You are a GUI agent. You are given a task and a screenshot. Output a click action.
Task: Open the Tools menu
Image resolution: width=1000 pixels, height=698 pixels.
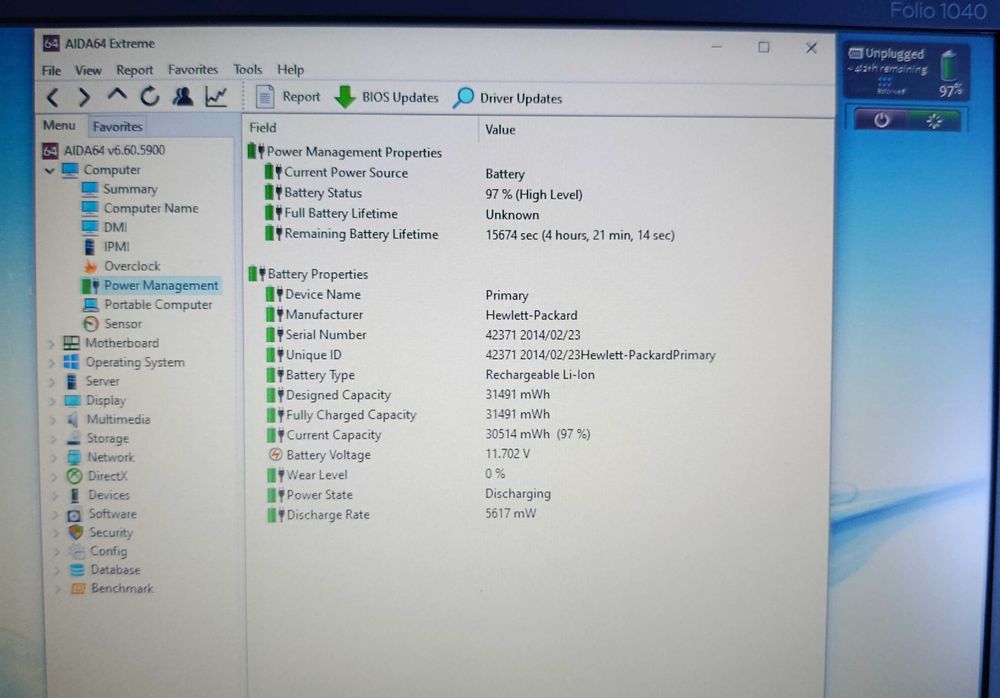point(247,69)
